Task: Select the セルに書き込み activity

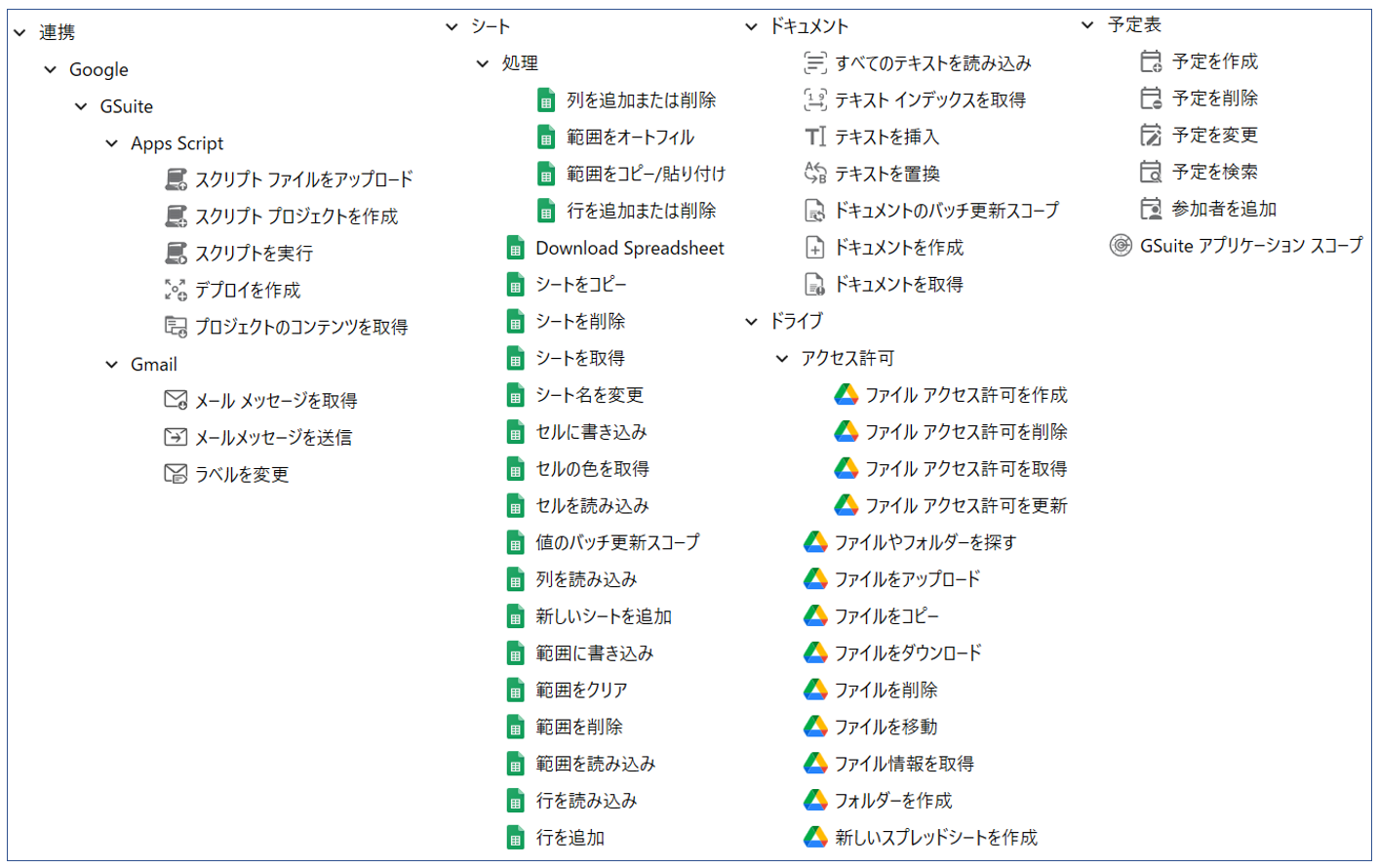Action: click(592, 432)
